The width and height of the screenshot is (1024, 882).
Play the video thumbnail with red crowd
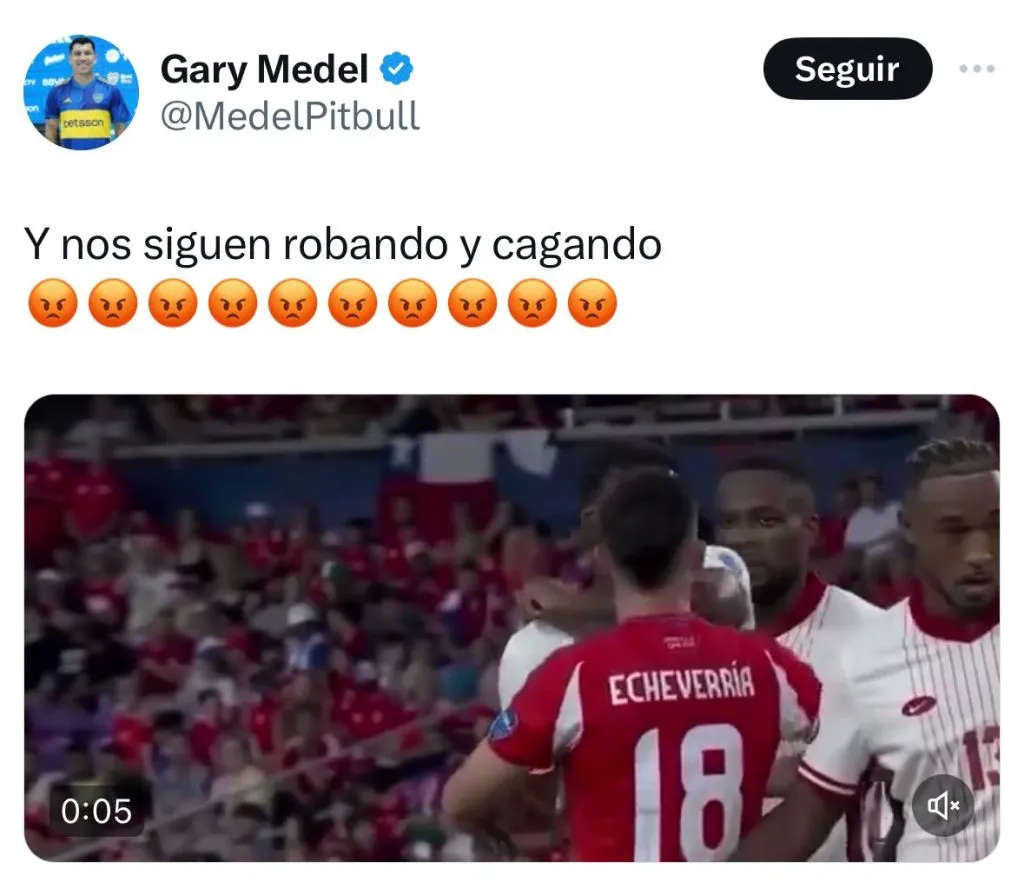point(511,627)
